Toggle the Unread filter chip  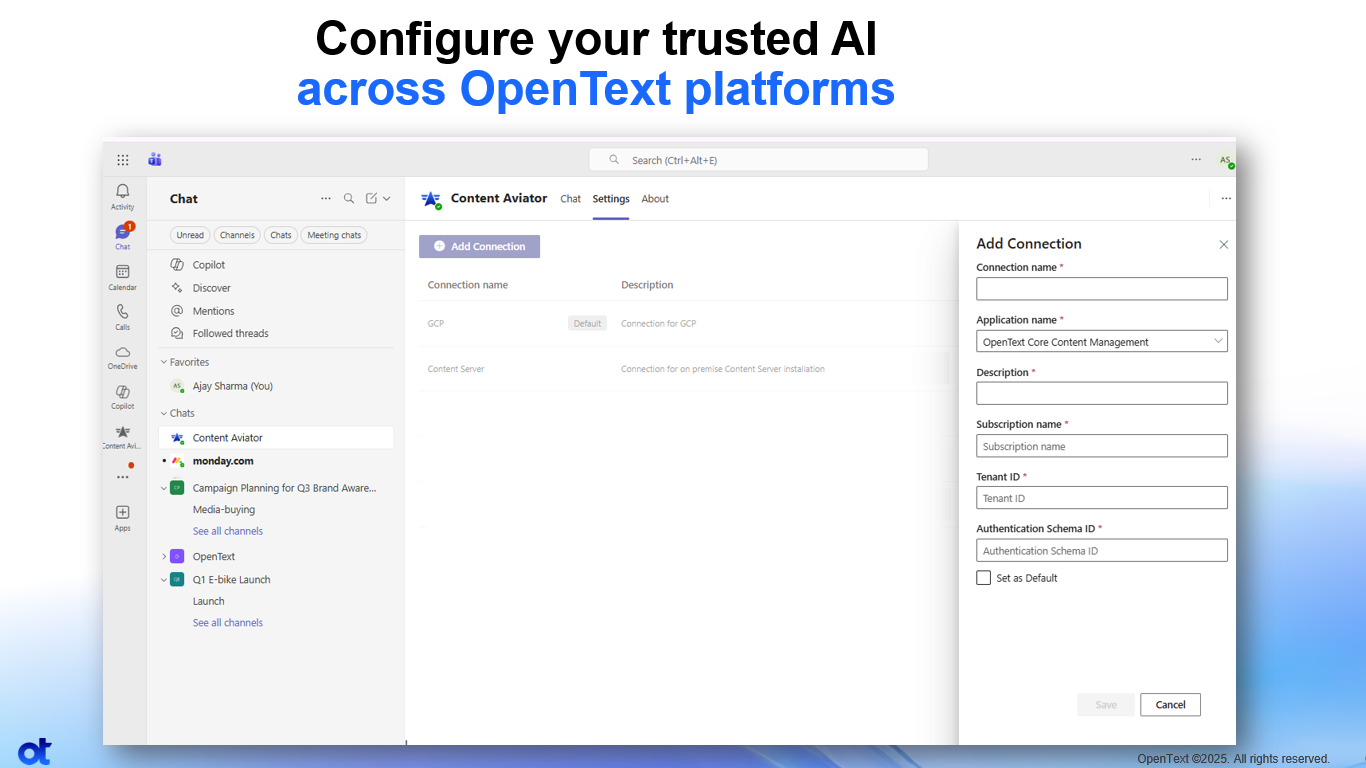pos(190,235)
